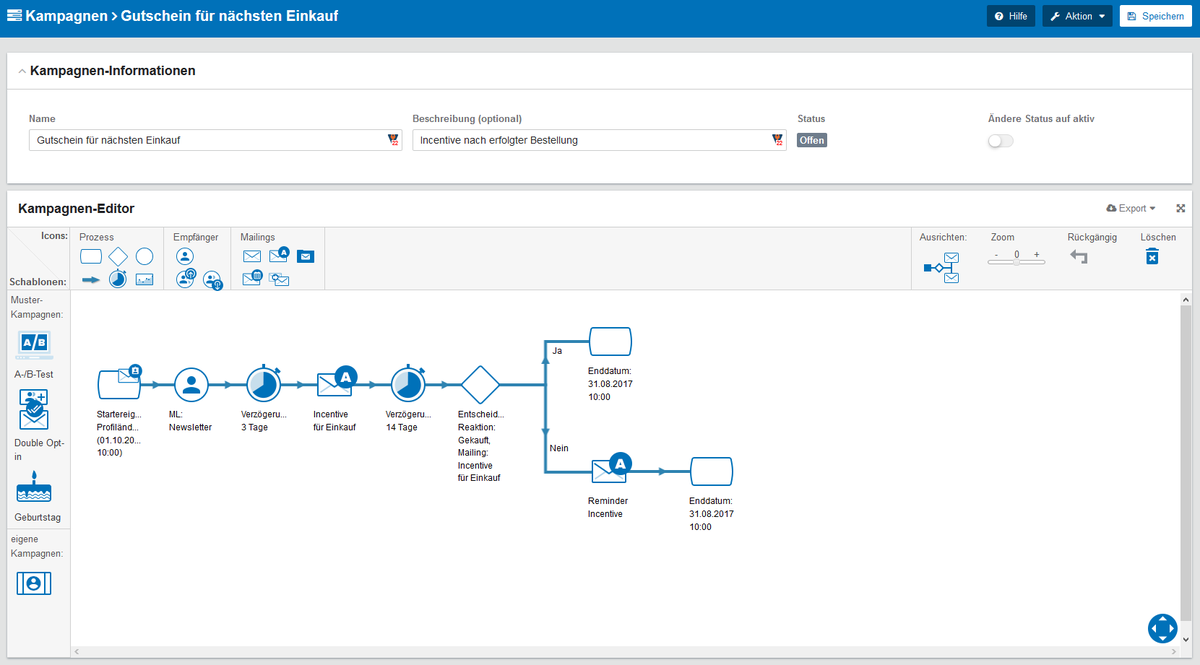This screenshot has width=1200, height=665.
Task: Click the zoom minus sign
Action: click(x=994, y=255)
